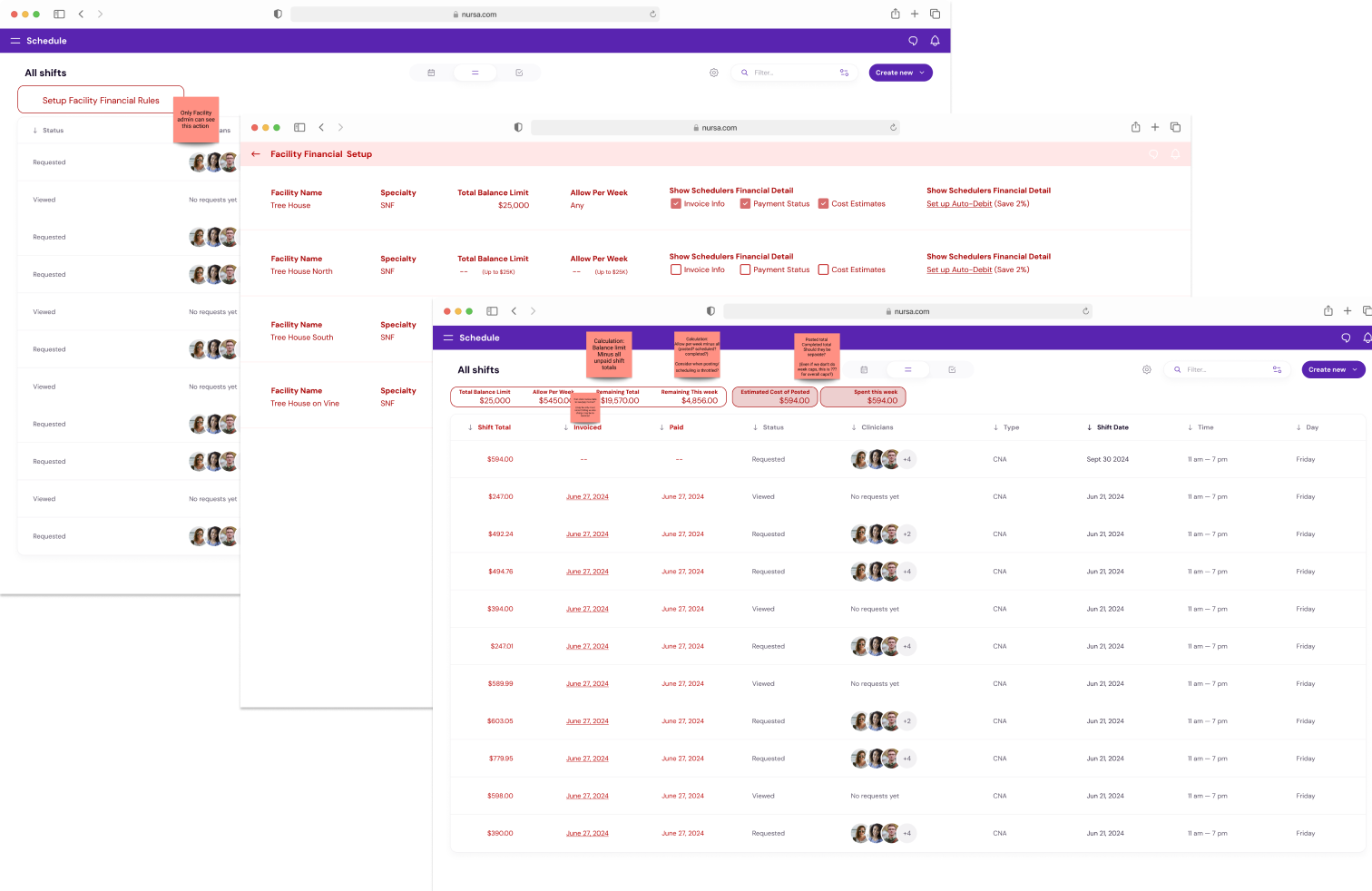Image resolution: width=1372 pixels, height=891 pixels.
Task: Switch to calendar view icon in top window
Action: coord(431,73)
